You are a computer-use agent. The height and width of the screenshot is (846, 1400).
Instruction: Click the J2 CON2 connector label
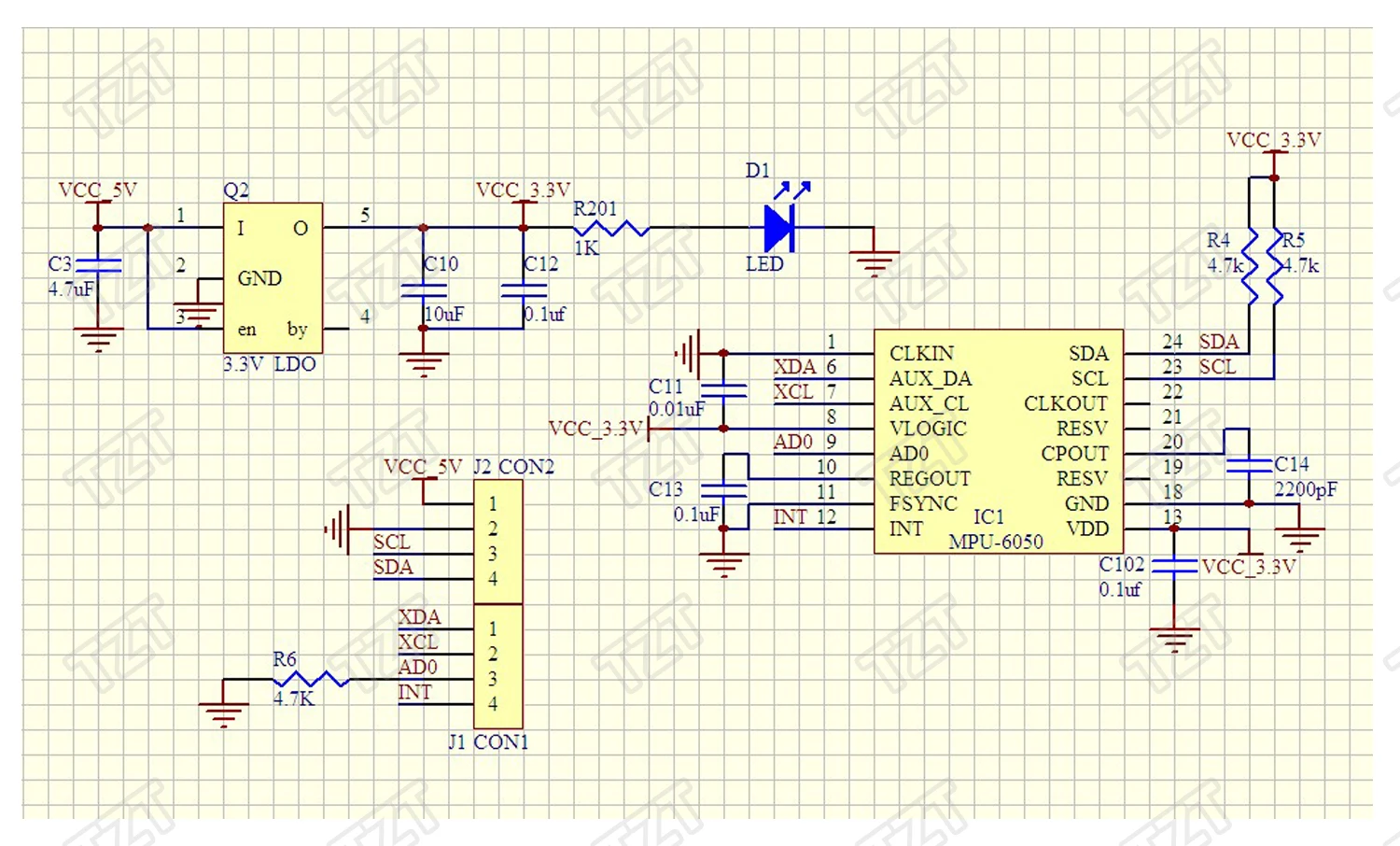513,467
